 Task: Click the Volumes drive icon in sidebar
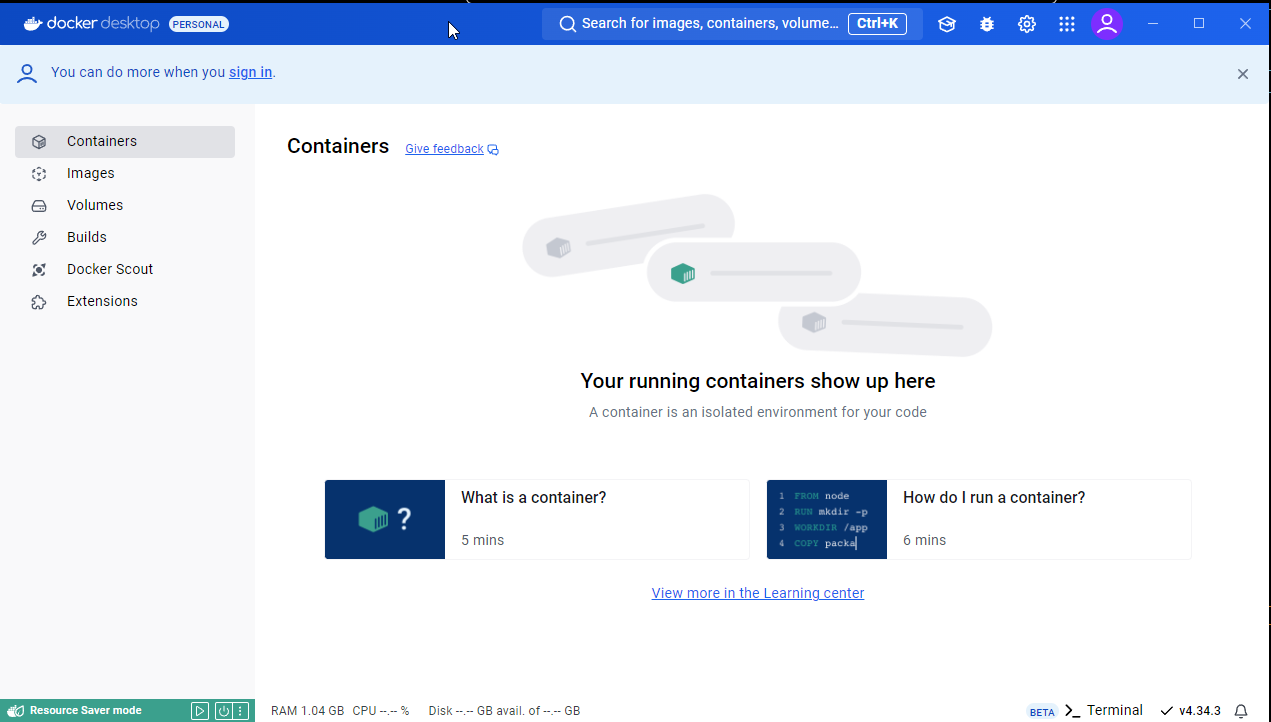coord(39,206)
